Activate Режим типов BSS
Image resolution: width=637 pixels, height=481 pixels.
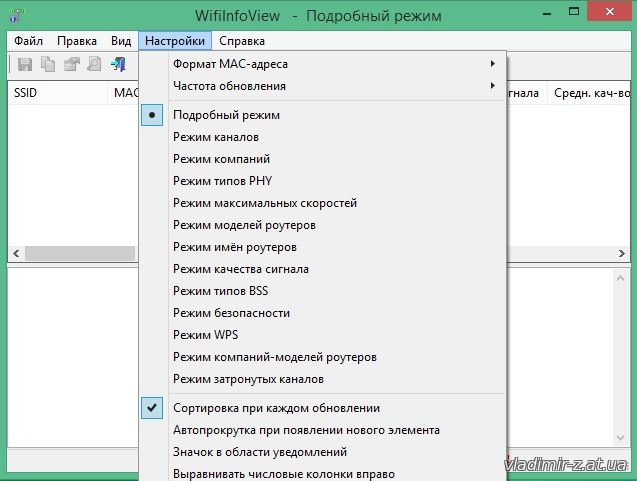[x=322, y=291]
